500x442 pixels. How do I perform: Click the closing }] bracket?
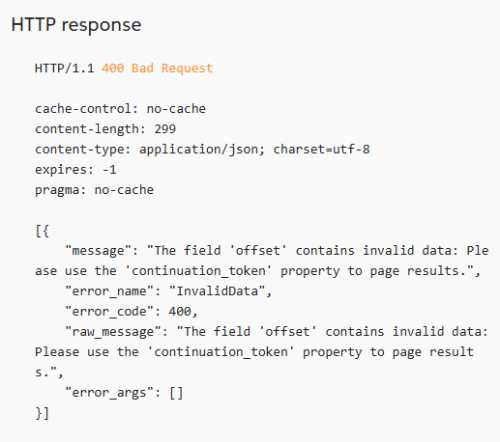[42, 413]
